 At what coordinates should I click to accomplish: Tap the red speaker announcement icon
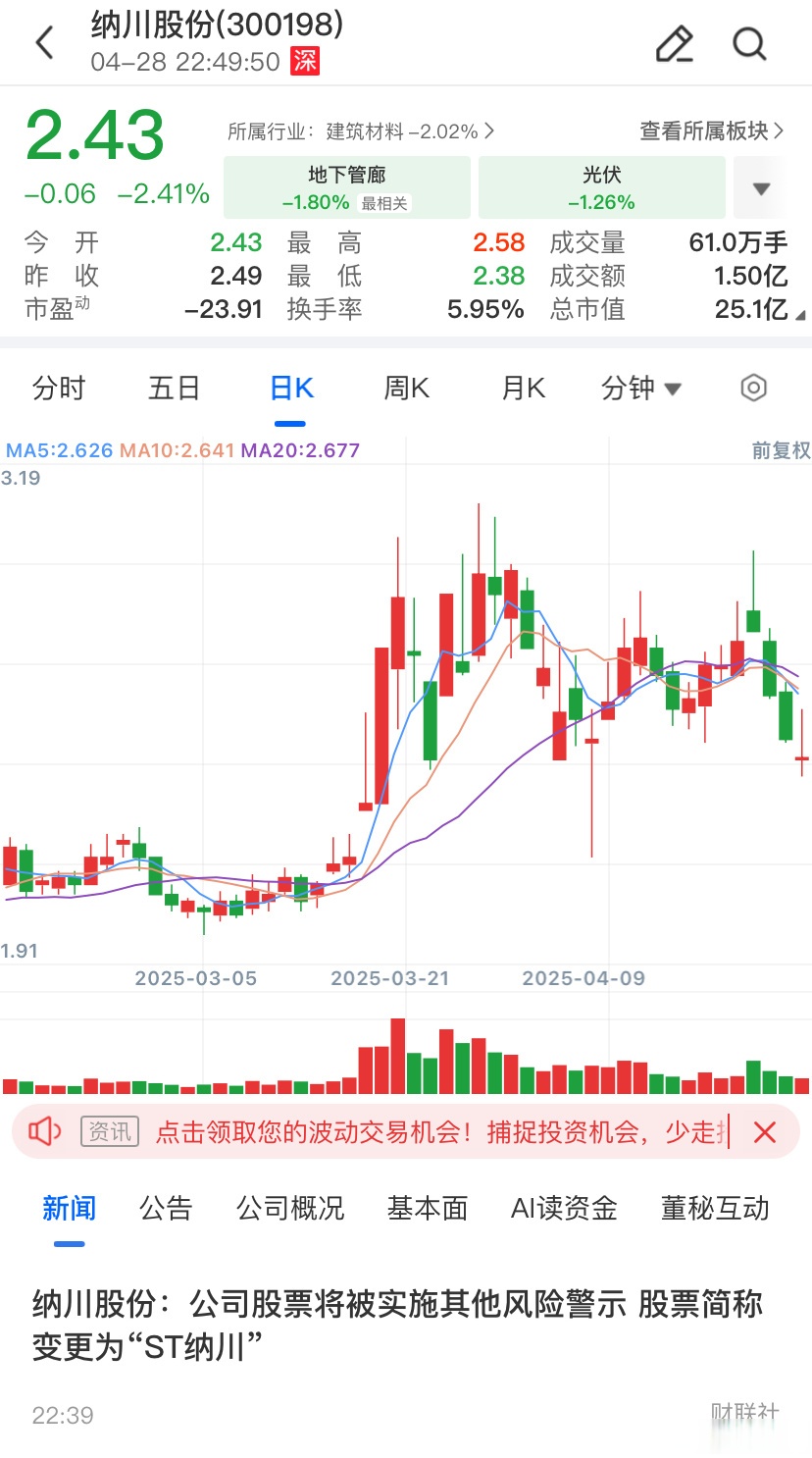45,1132
